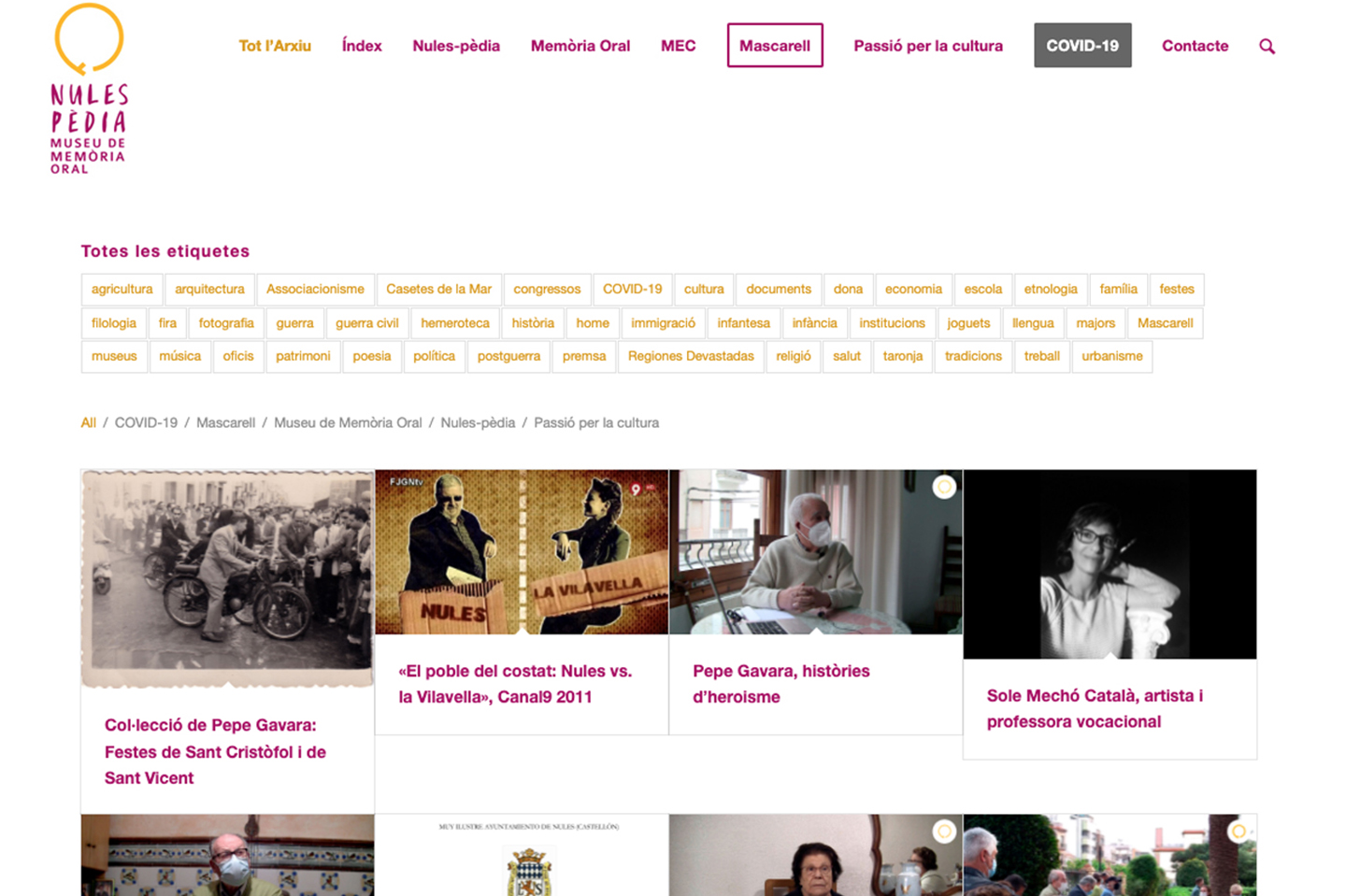Open Col·lecció de Pepe Gavara article title
Image resolution: width=1346 pixels, height=896 pixels.
click(215, 751)
